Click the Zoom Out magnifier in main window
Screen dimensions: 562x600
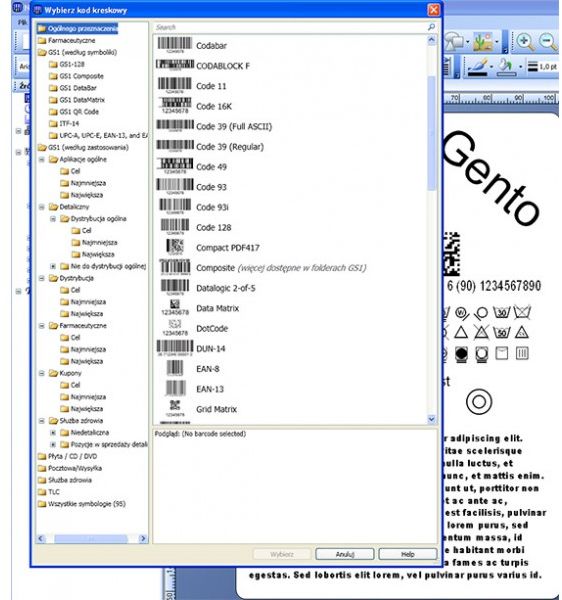click(548, 41)
